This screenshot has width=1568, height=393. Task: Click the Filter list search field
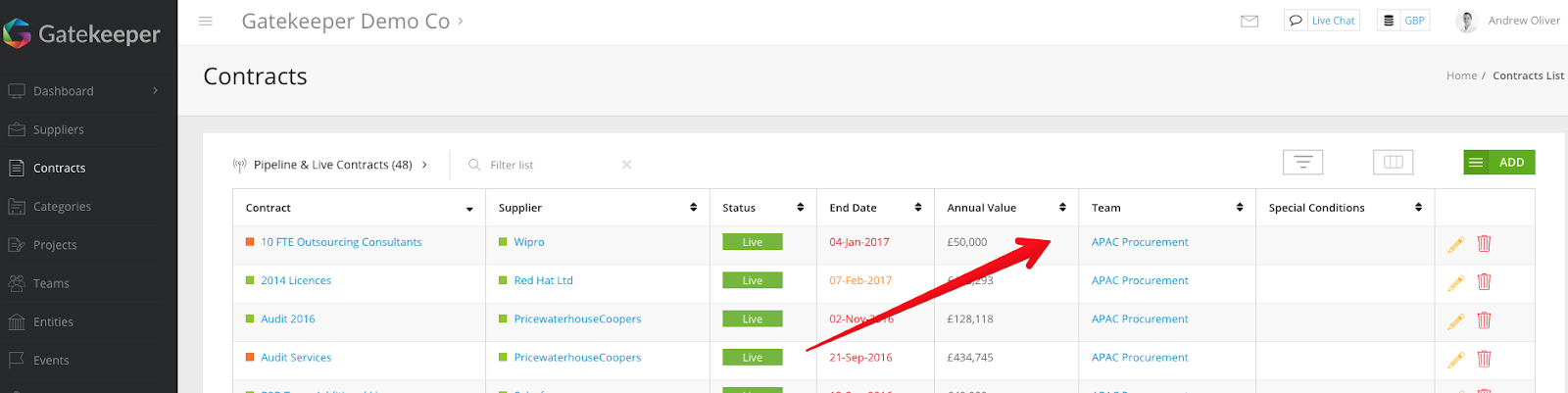tap(549, 165)
